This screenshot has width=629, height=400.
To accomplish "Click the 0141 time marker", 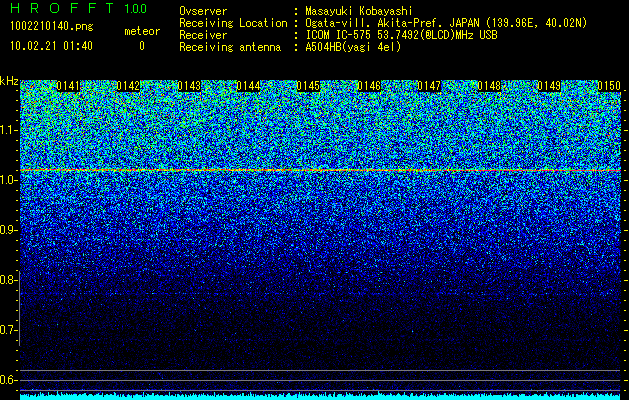I will coord(68,86).
